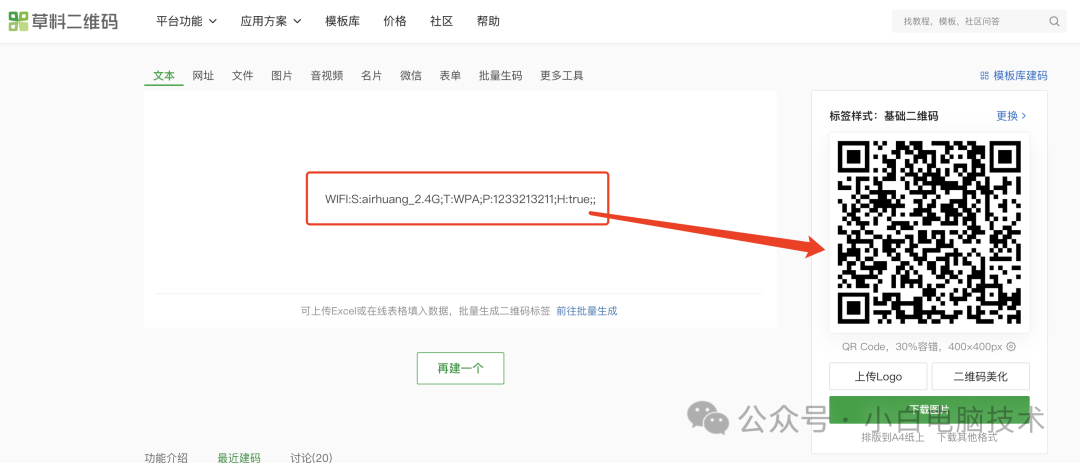Switch to the 网址 tab
1080x463 pixels.
point(203,76)
